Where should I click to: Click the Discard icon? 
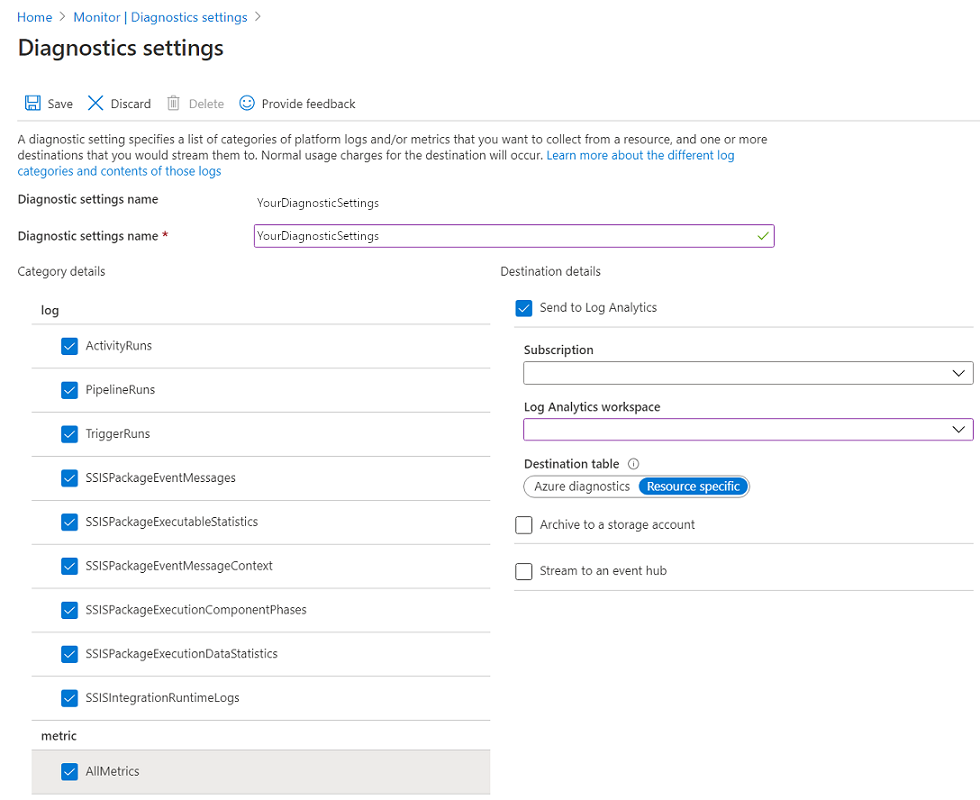(96, 103)
